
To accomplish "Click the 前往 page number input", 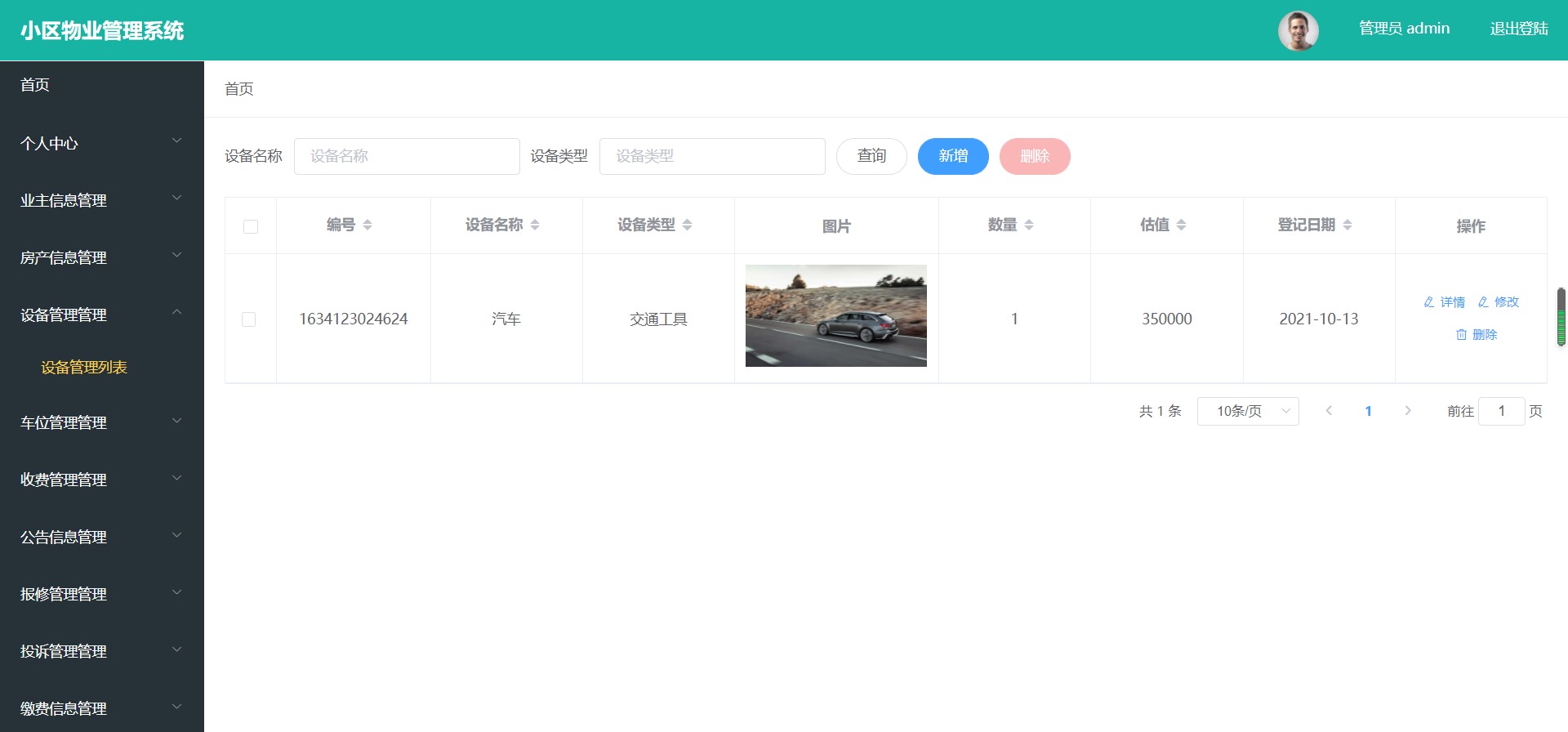I will point(1502,411).
